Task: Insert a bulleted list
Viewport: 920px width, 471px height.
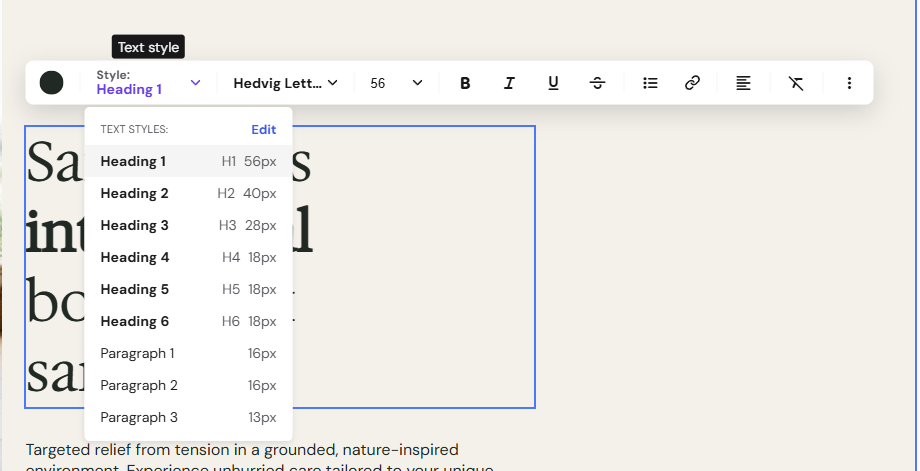Action: pyautogui.click(x=650, y=83)
